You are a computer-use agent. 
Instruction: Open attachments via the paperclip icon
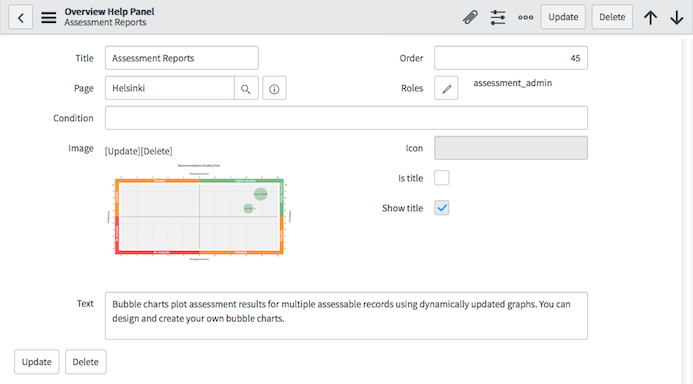470,17
